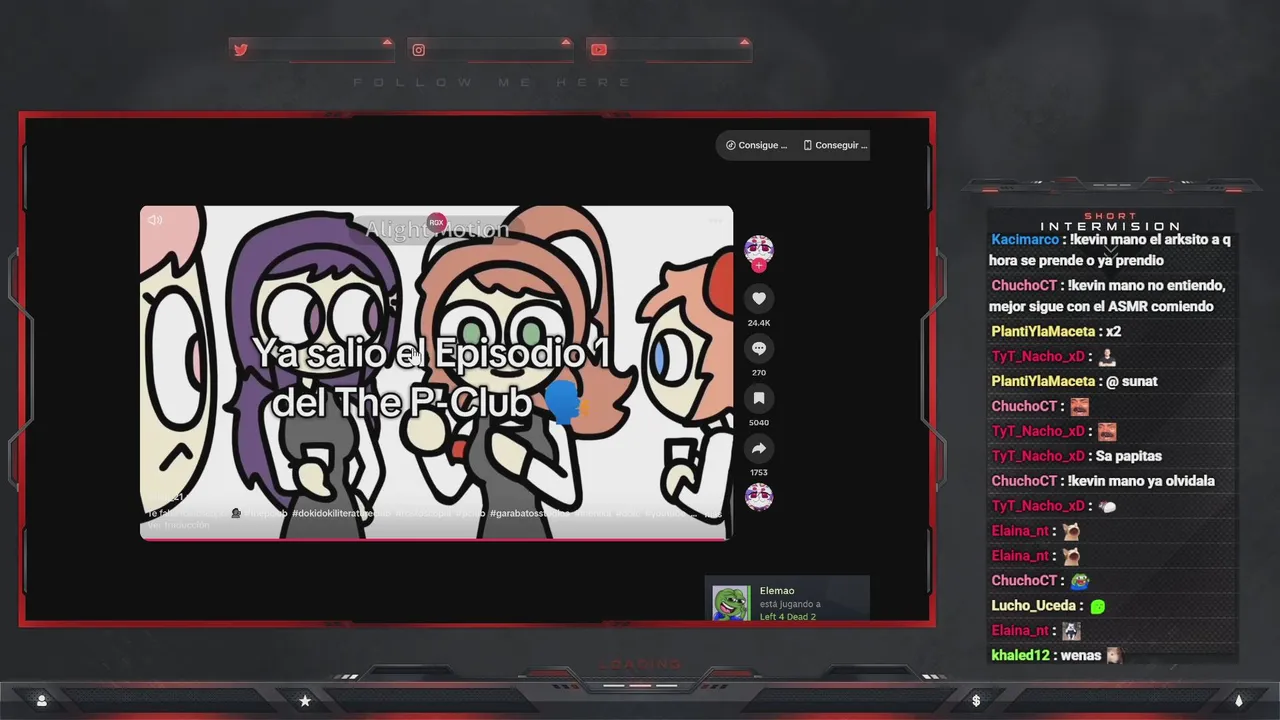Click TyT_Nacho_xD on the 'Sa papitas' message
1280x720 pixels.
coord(1038,456)
